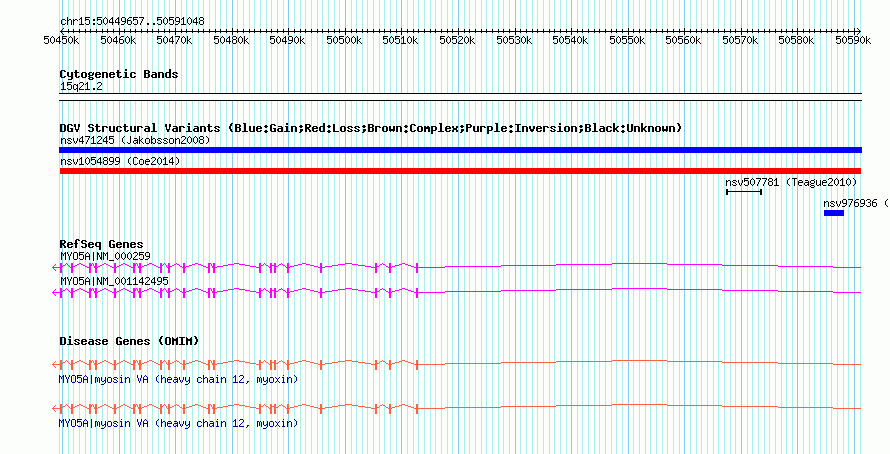Open variant nsv1054899 (Coe2014) label
Screen dimensions: 890x454
[120, 162]
